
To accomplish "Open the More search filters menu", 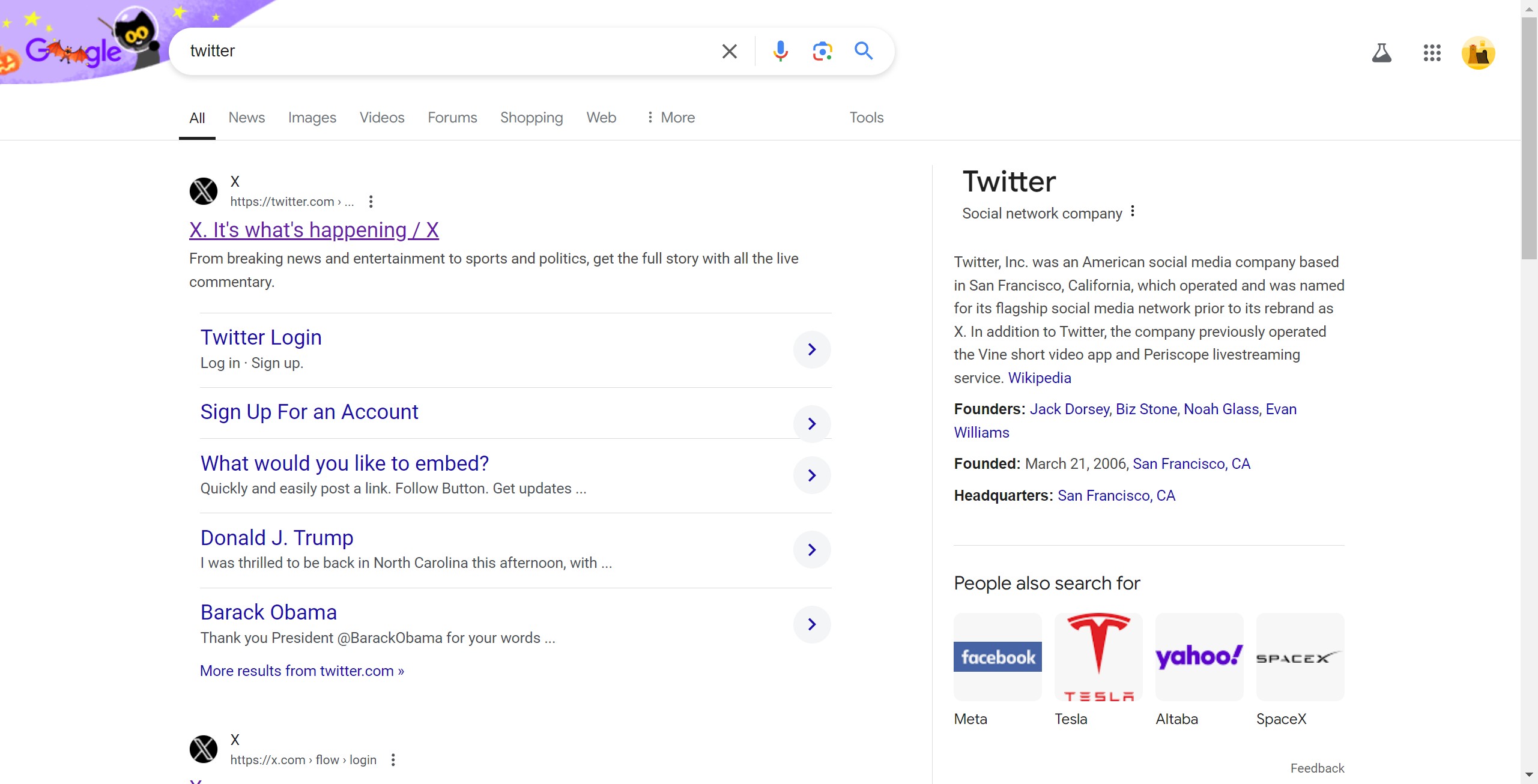I will 671,118.
